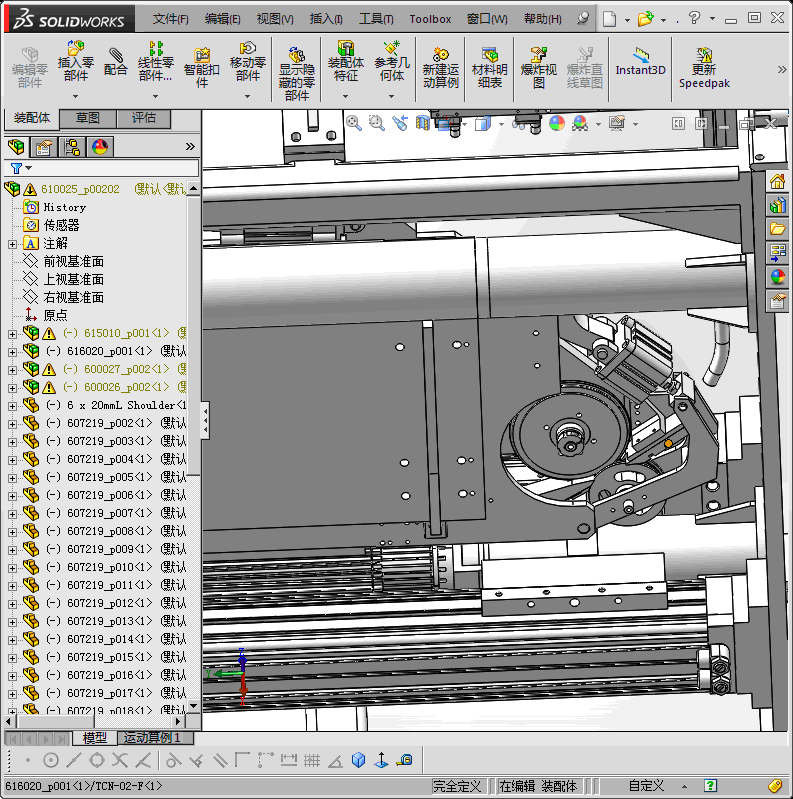Open dropdown under Linear Component Pattern (线性零部件)
Viewport: 793px width, 799px height.
click(x=155, y=96)
